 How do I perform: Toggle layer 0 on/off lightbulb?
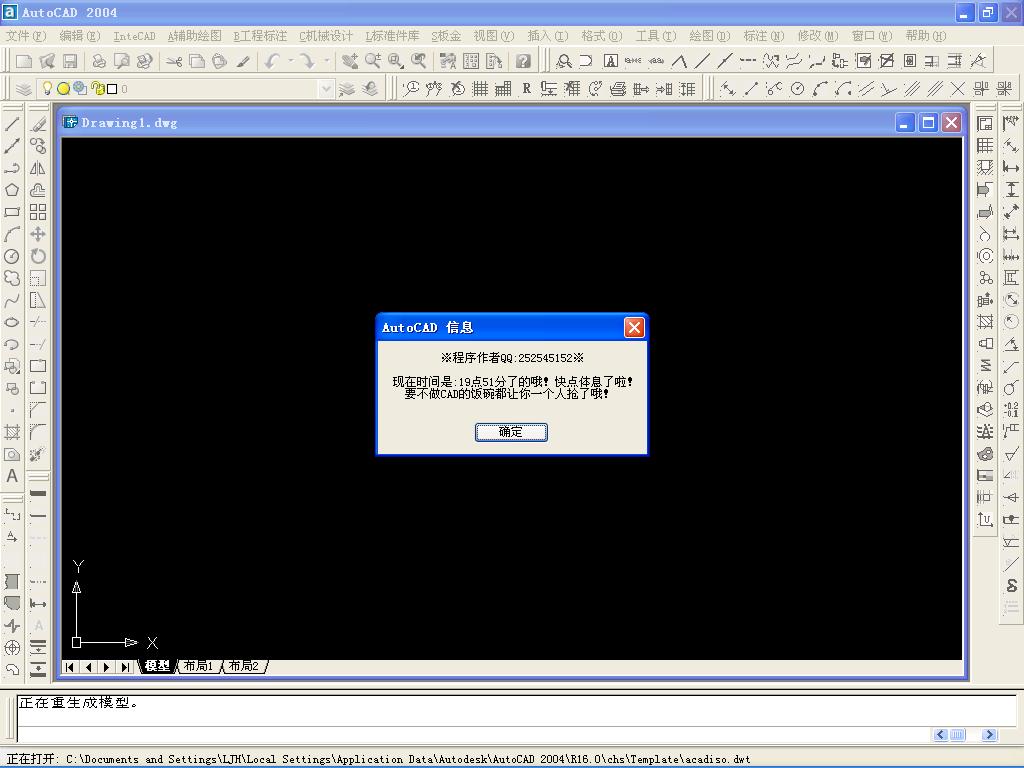(x=47, y=88)
